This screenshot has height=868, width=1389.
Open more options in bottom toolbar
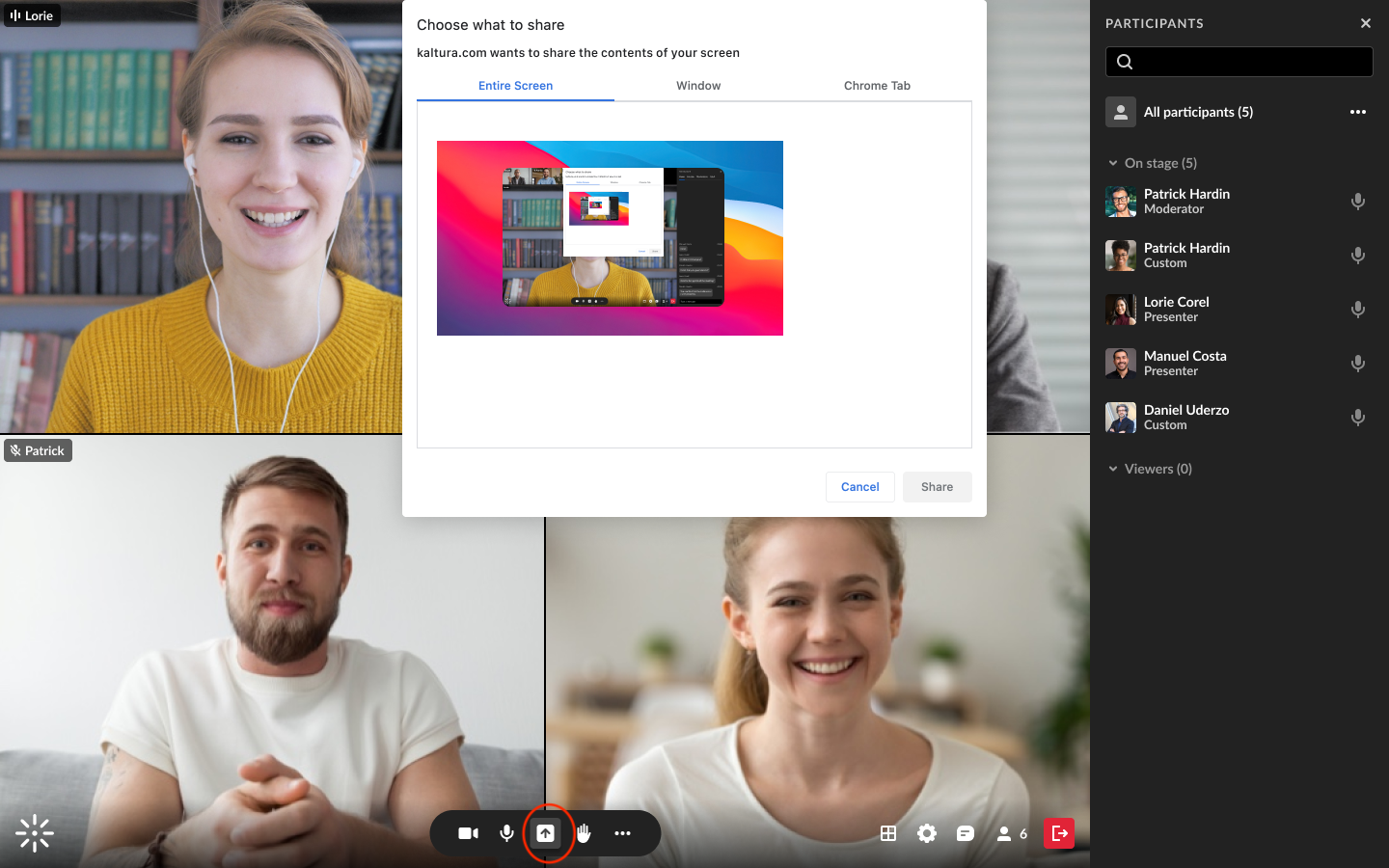click(x=622, y=833)
